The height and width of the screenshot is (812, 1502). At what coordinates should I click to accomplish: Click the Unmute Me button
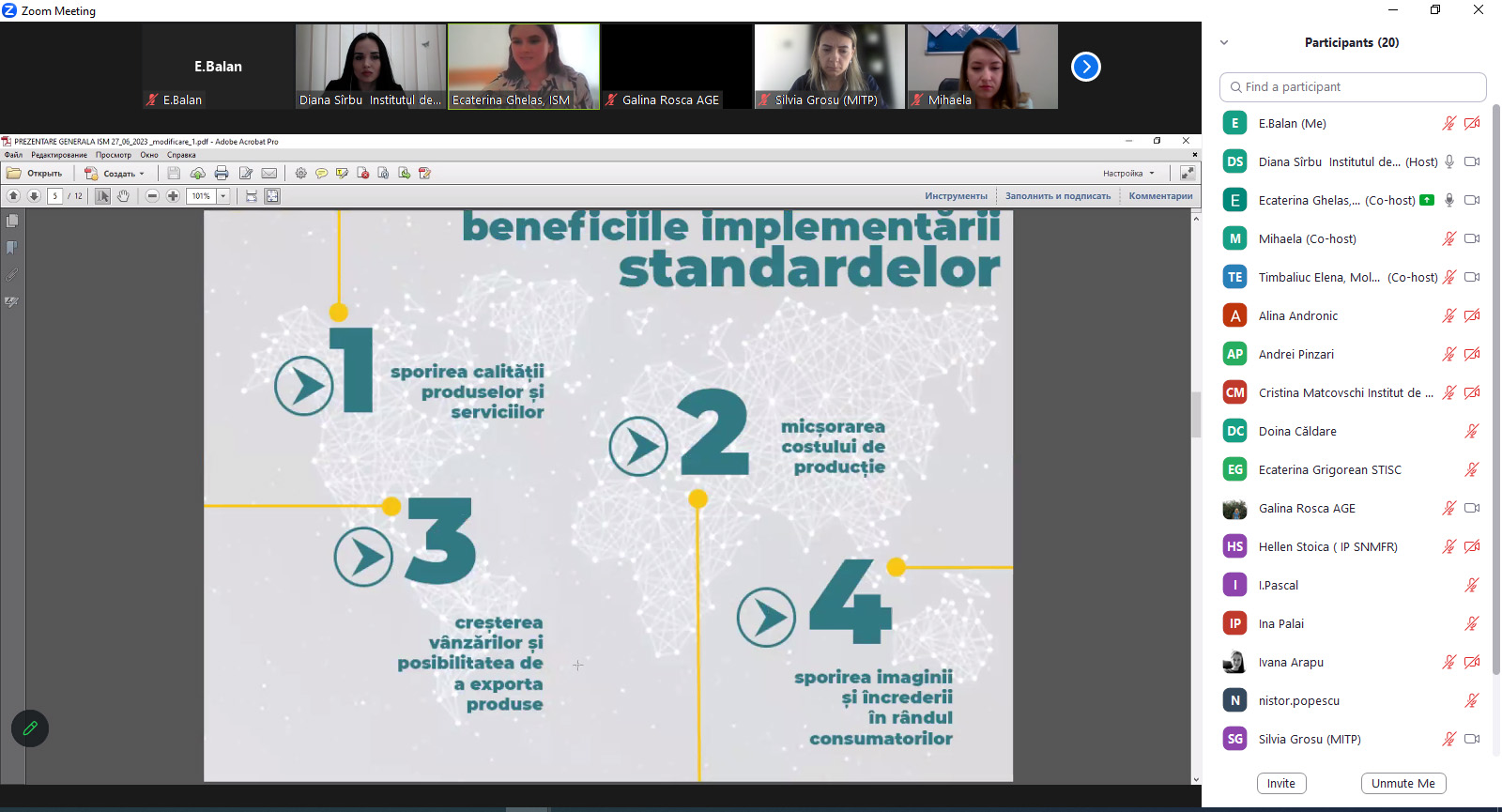click(1403, 784)
